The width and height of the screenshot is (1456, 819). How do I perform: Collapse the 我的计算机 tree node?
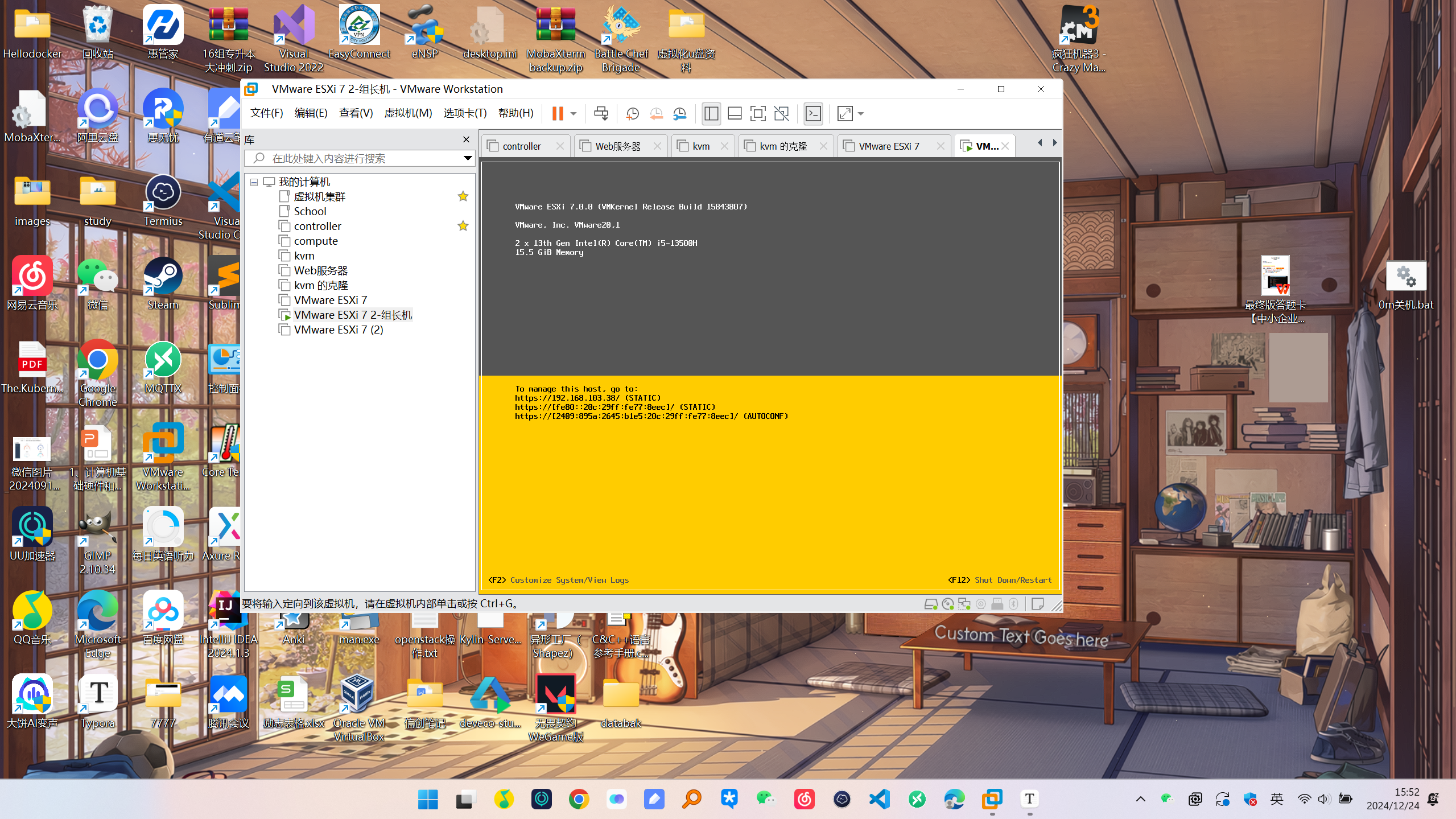tap(254, 182)
